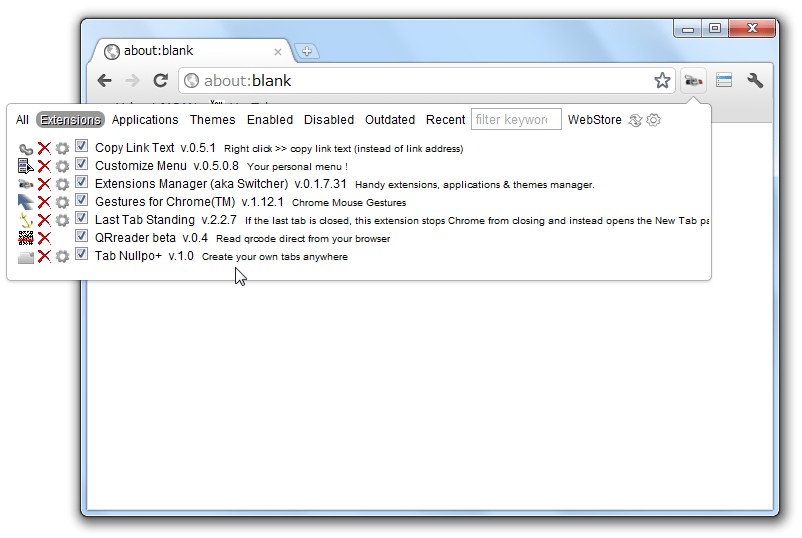Reload the page
Screen dimensions: 802x538
161,80
